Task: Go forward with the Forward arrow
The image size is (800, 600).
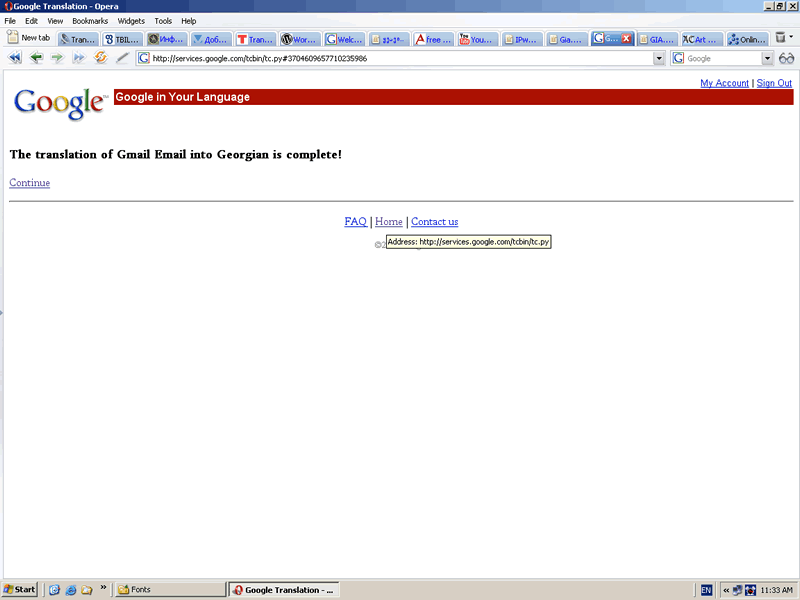Action: point(57,58)
